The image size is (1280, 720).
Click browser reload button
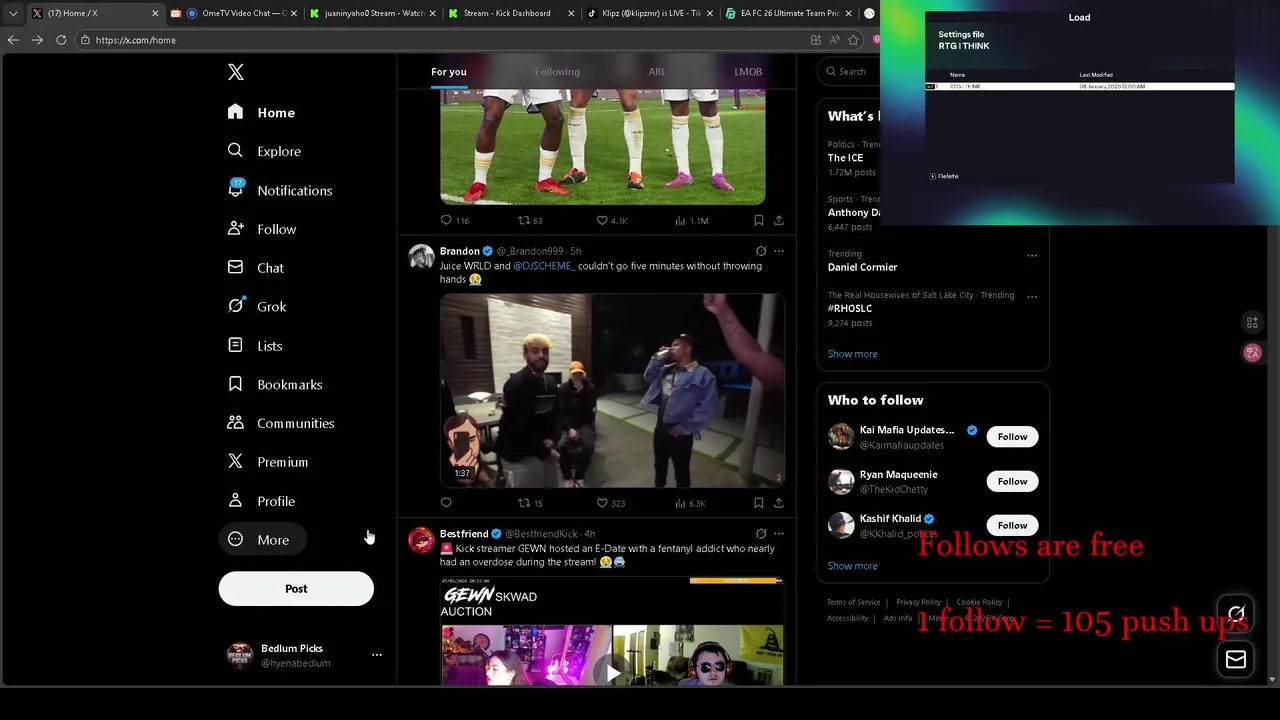coord(61,40)
